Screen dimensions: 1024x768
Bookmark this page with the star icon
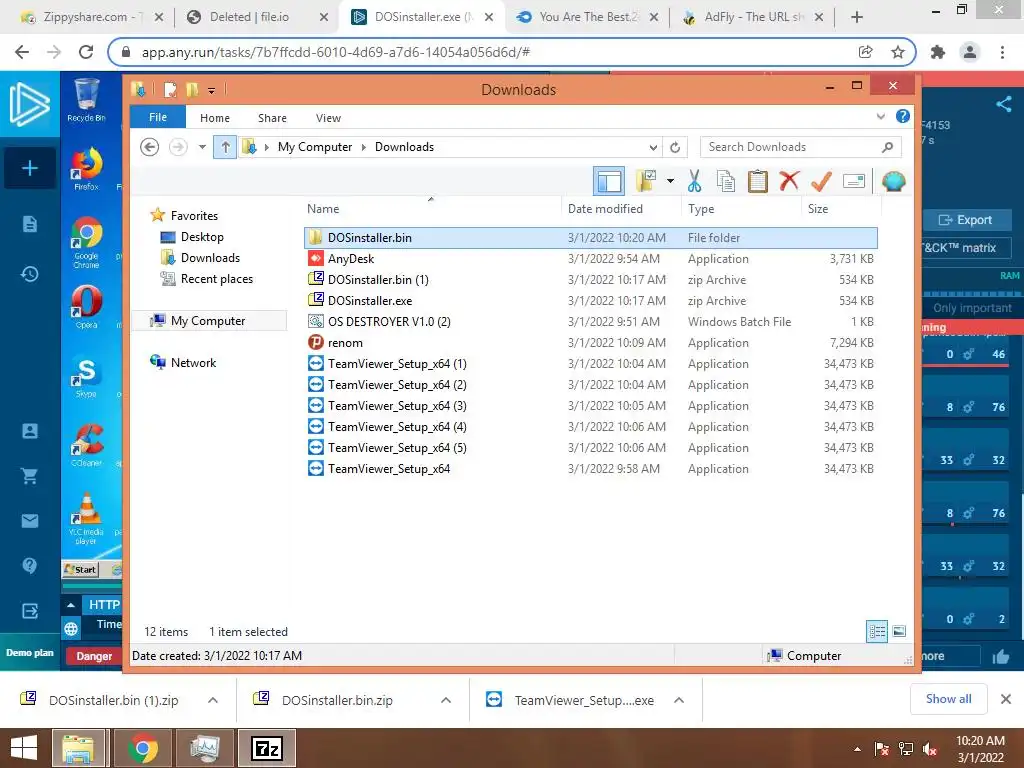click(x=898, y=52)
